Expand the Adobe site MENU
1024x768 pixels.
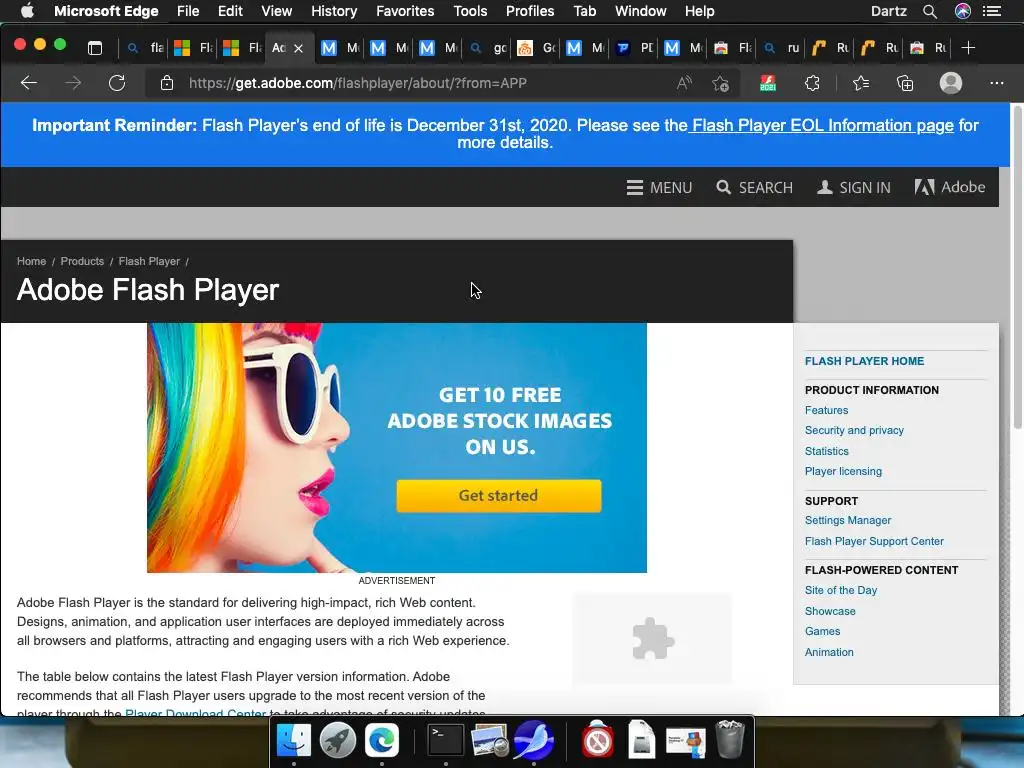click(x=659, y=188)
